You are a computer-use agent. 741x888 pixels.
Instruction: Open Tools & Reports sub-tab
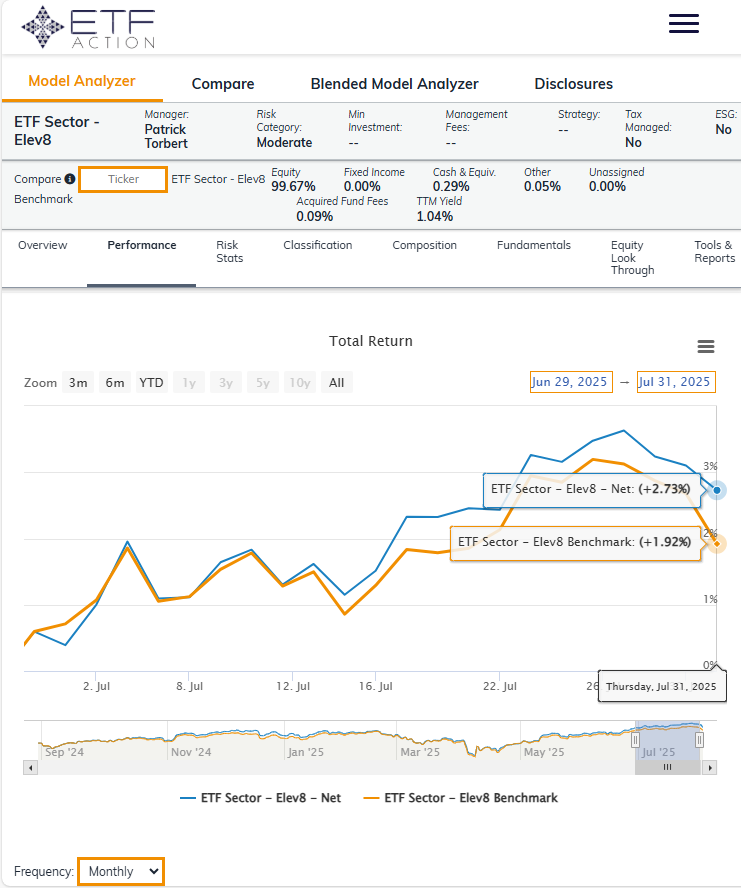click(x=714, y=251)
